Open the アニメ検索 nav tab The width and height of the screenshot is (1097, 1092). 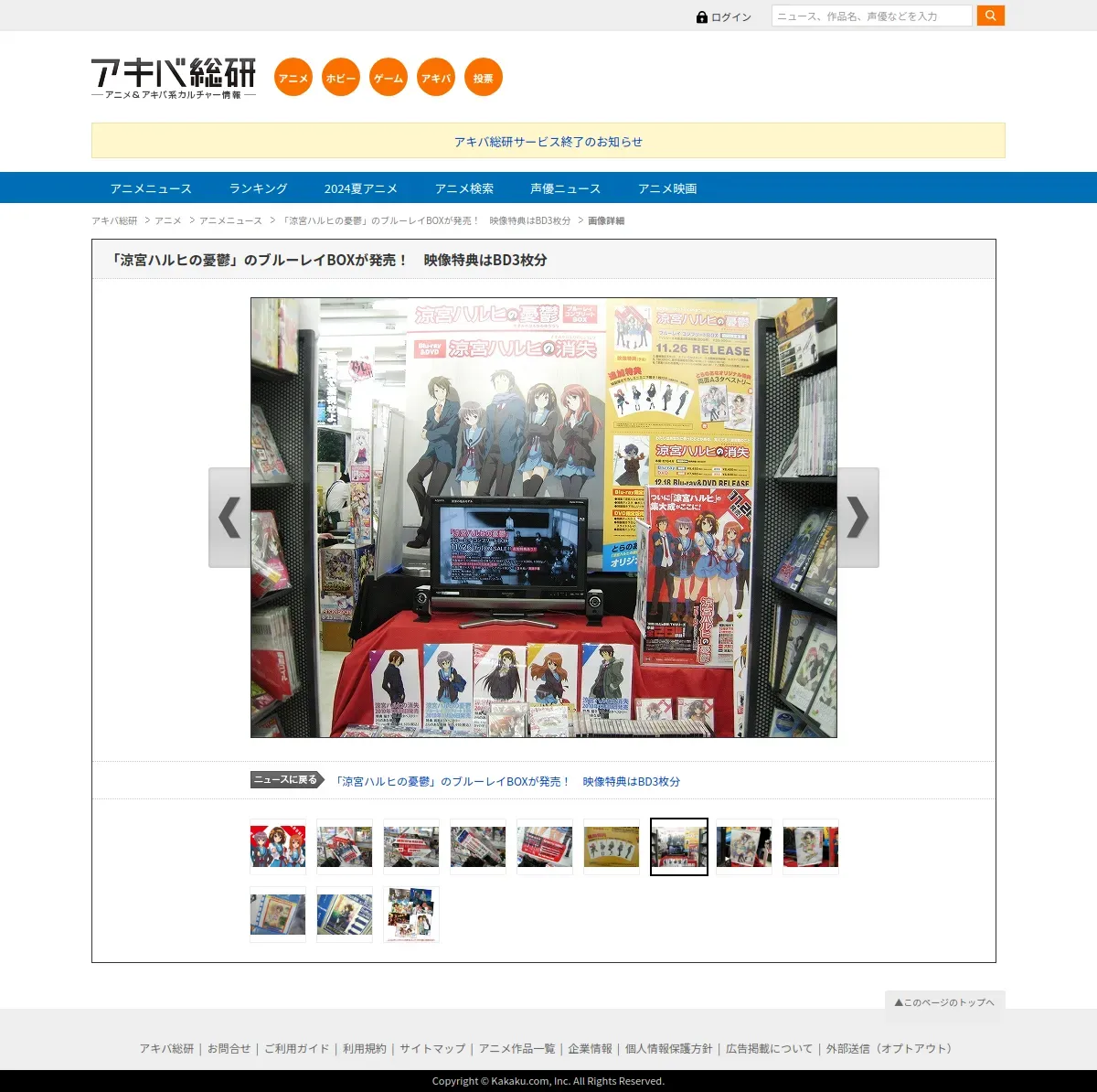coord(464,188)
